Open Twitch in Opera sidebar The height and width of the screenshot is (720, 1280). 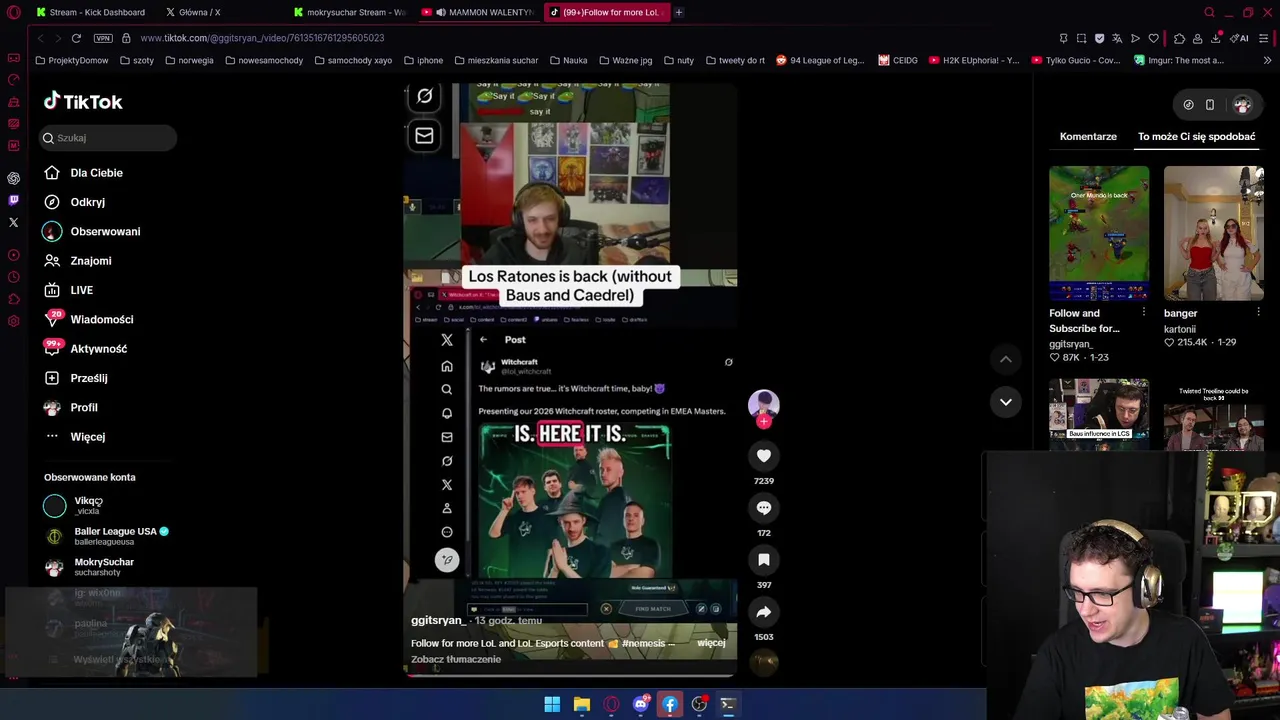pyautogui.click(x=14, y=200)
